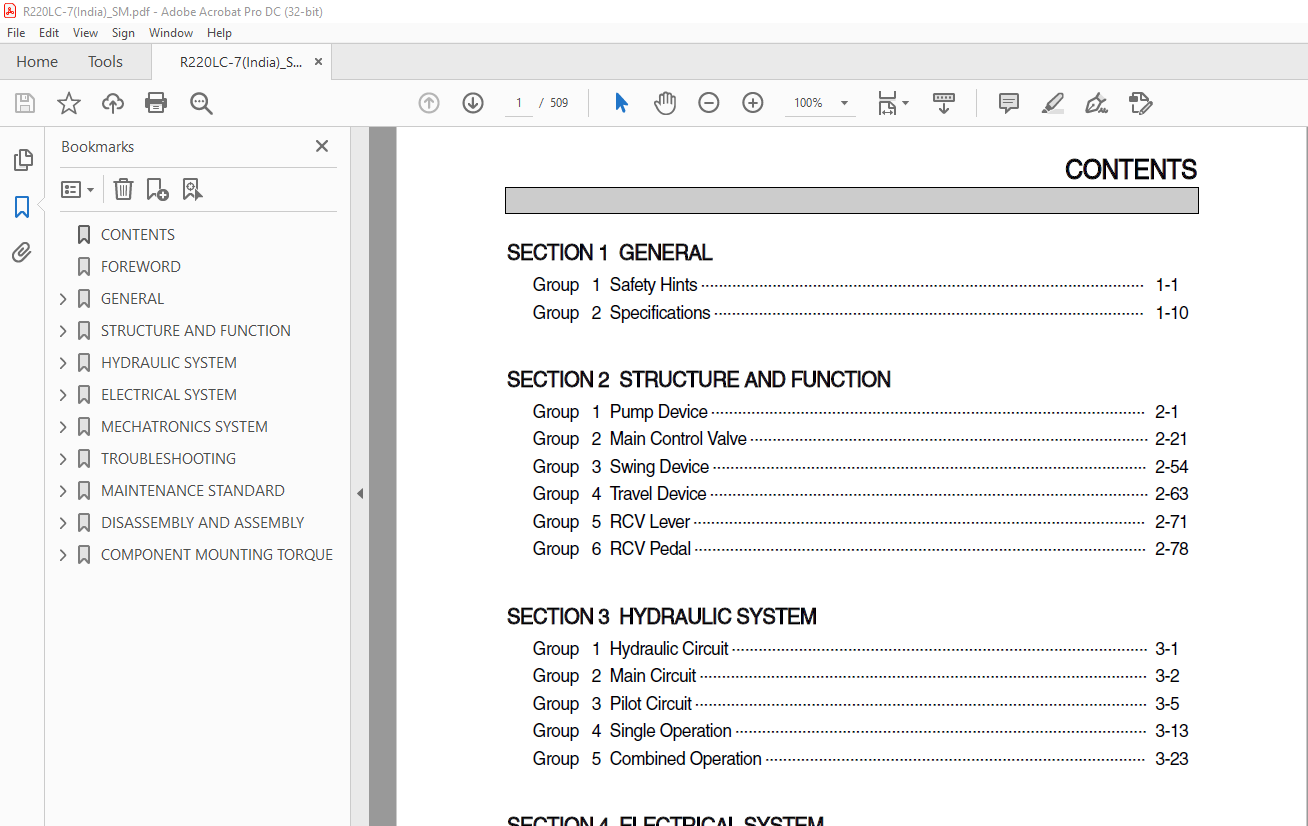This screenshot has width=1308, height=826.
Task: Open the Find text magnifier tool
Action: tap(201, 103)
